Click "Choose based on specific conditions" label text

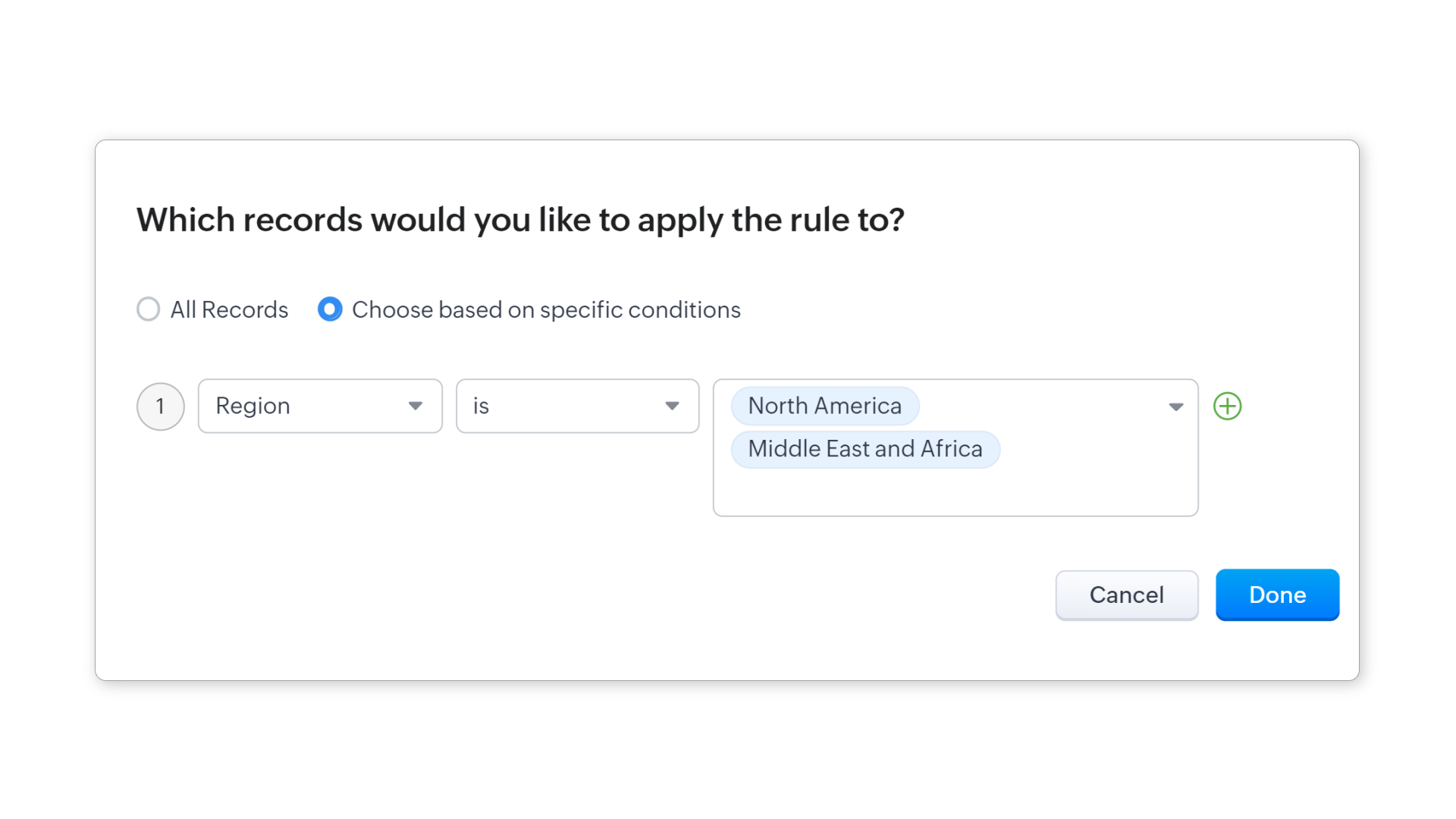point(546,309)
